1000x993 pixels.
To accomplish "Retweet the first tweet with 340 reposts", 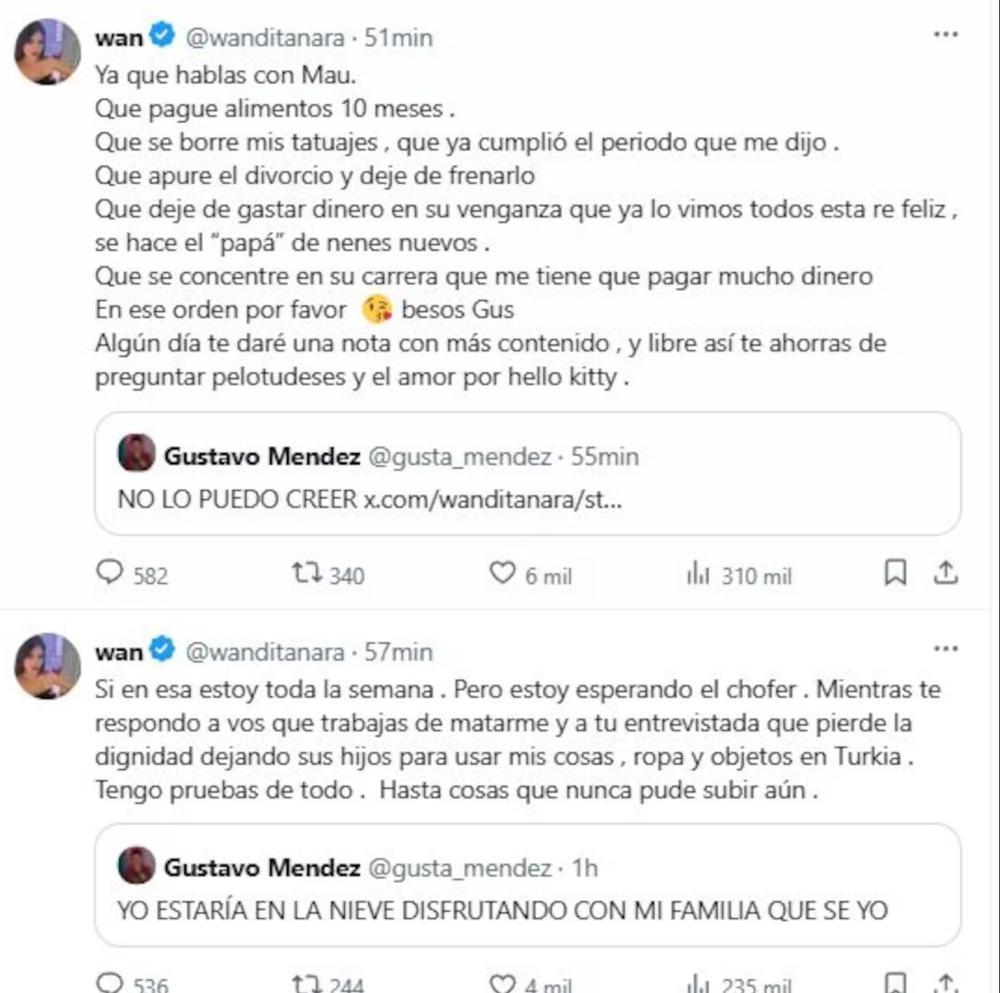I will pyautogui.click(x=303, y=573).
